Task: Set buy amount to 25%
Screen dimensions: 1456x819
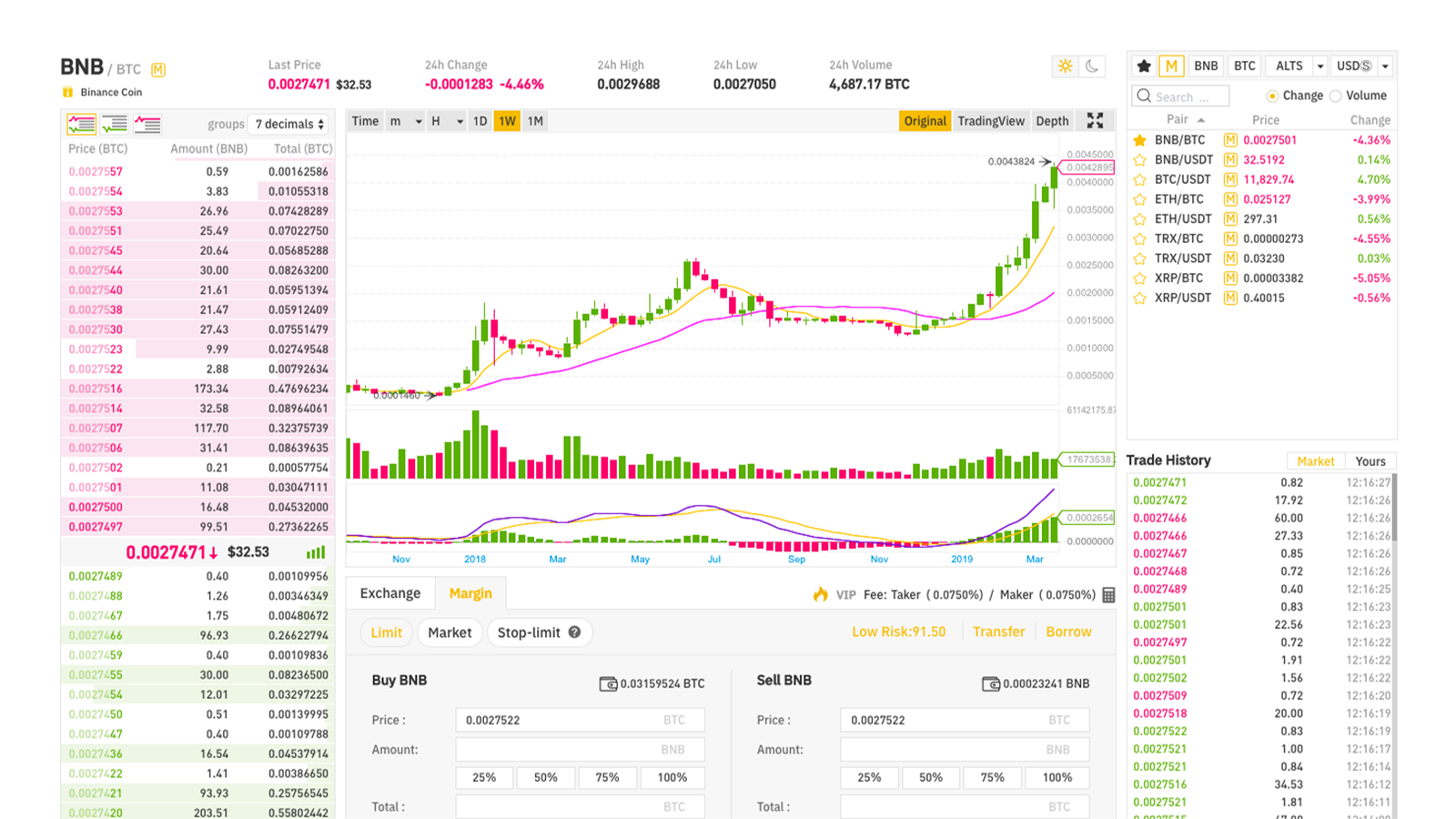Action: [x=484, y=778]
